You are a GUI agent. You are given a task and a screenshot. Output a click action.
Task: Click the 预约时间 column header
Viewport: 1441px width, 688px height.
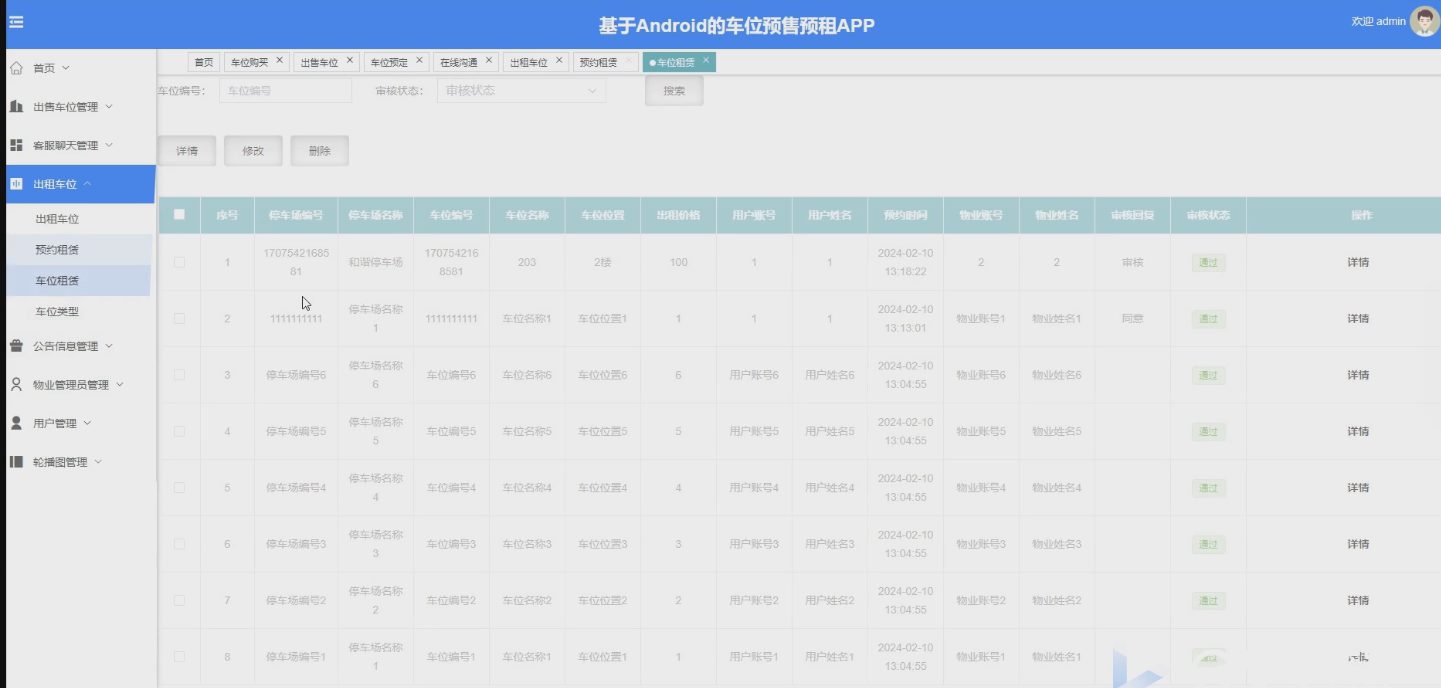[905, 215]
